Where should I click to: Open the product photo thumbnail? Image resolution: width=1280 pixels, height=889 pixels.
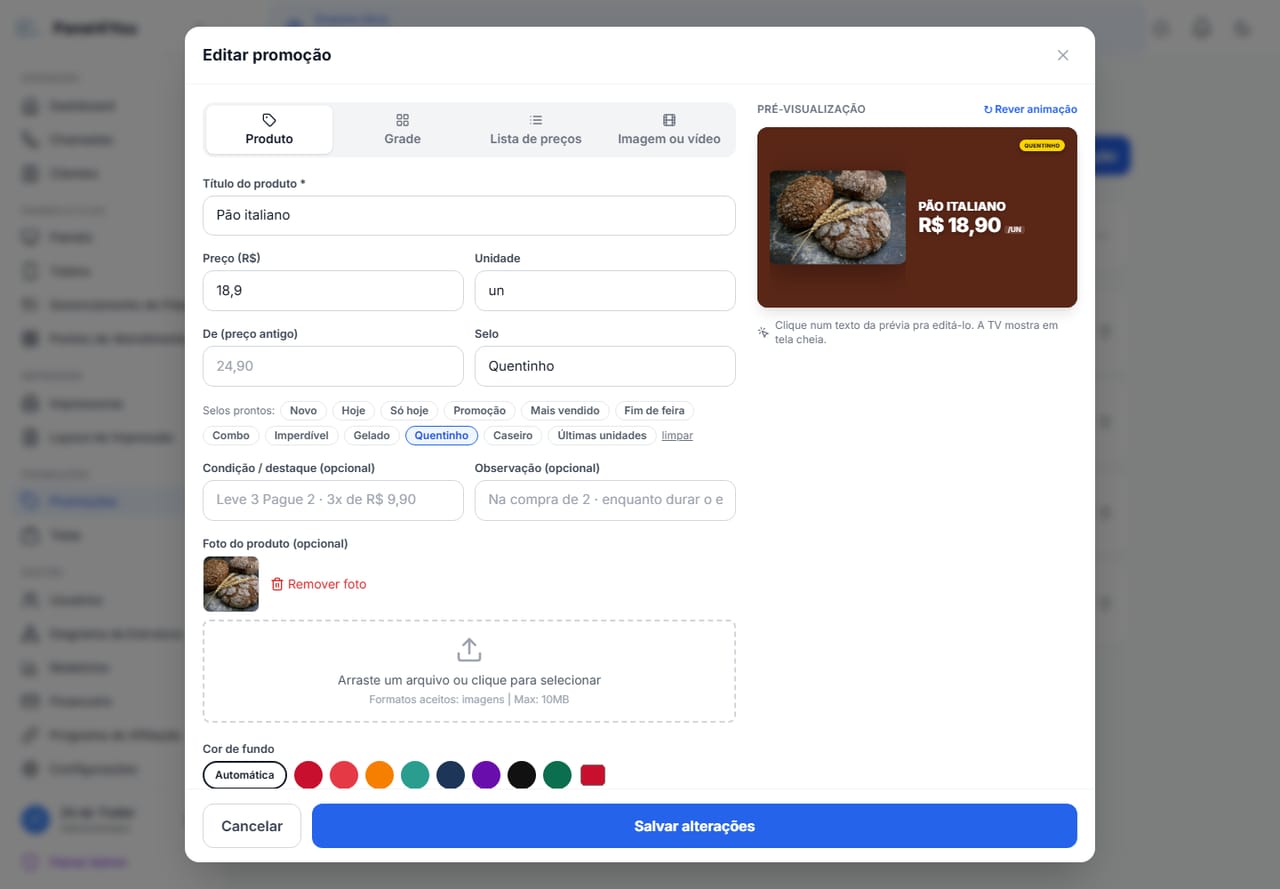[x=231, y=584]
